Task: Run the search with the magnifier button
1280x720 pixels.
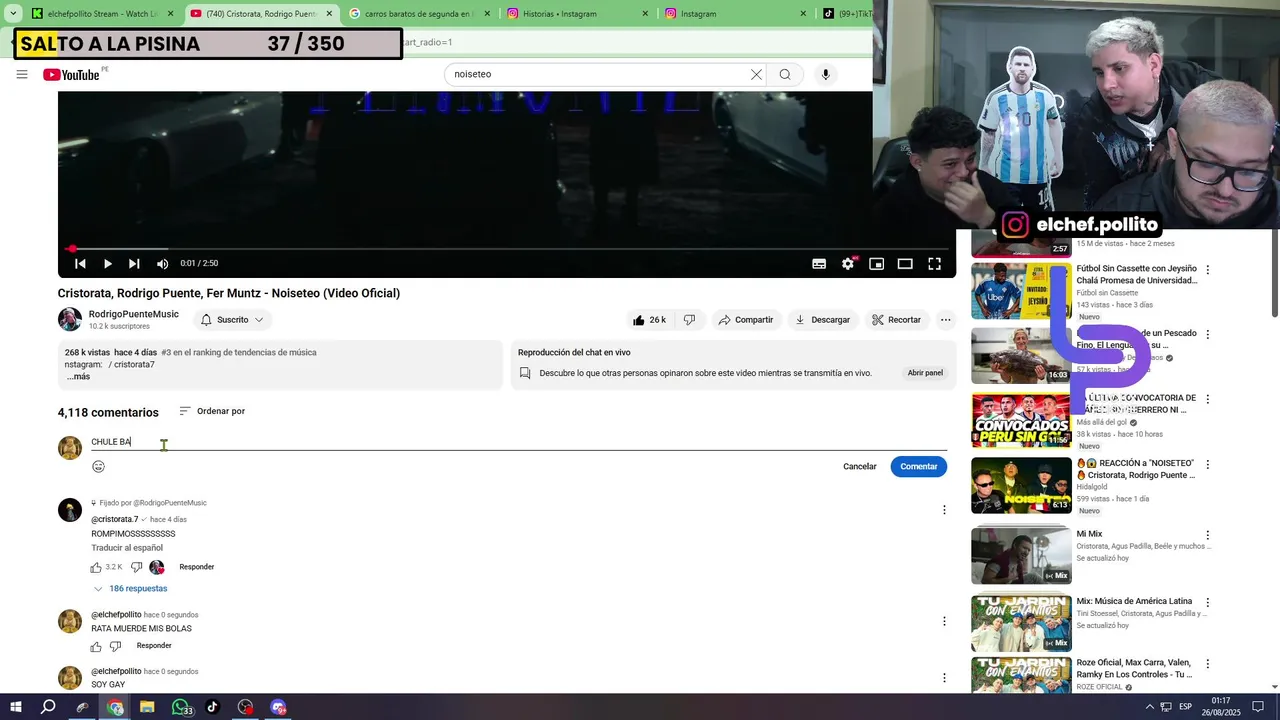Action: (785, 74)
